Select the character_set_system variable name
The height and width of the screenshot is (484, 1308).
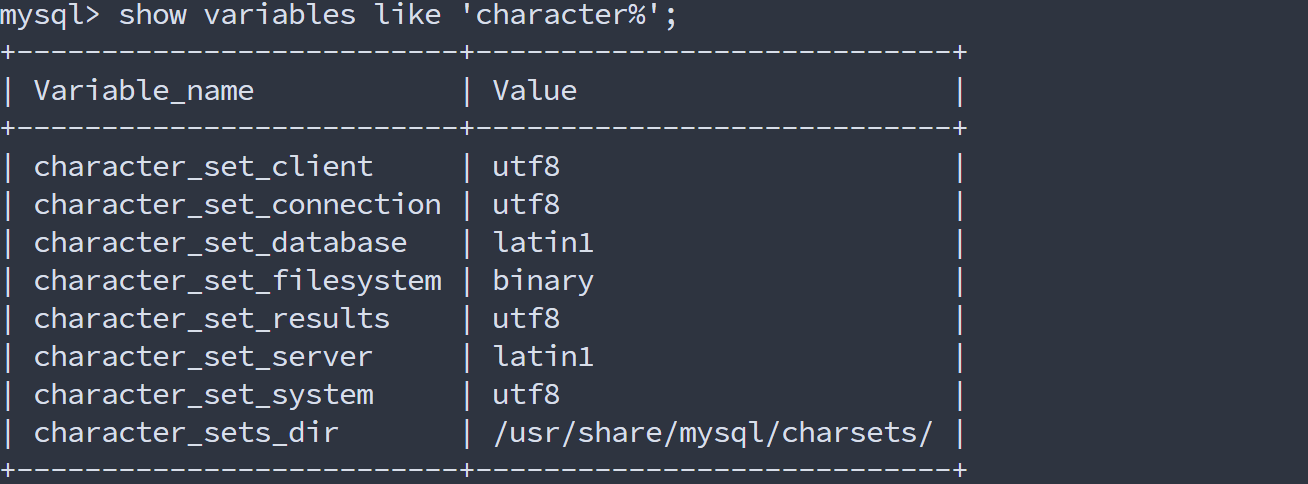(x=203, y=395)
